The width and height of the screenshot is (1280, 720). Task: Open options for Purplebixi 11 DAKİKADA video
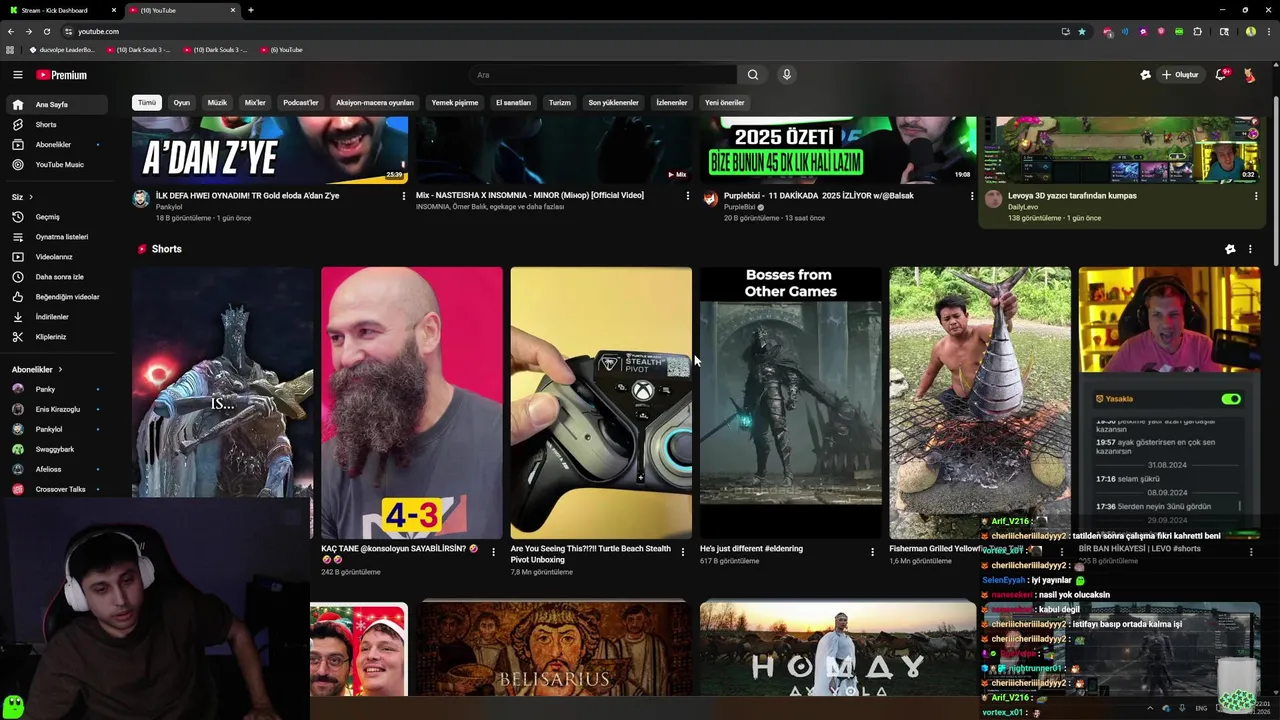(972, 196)
